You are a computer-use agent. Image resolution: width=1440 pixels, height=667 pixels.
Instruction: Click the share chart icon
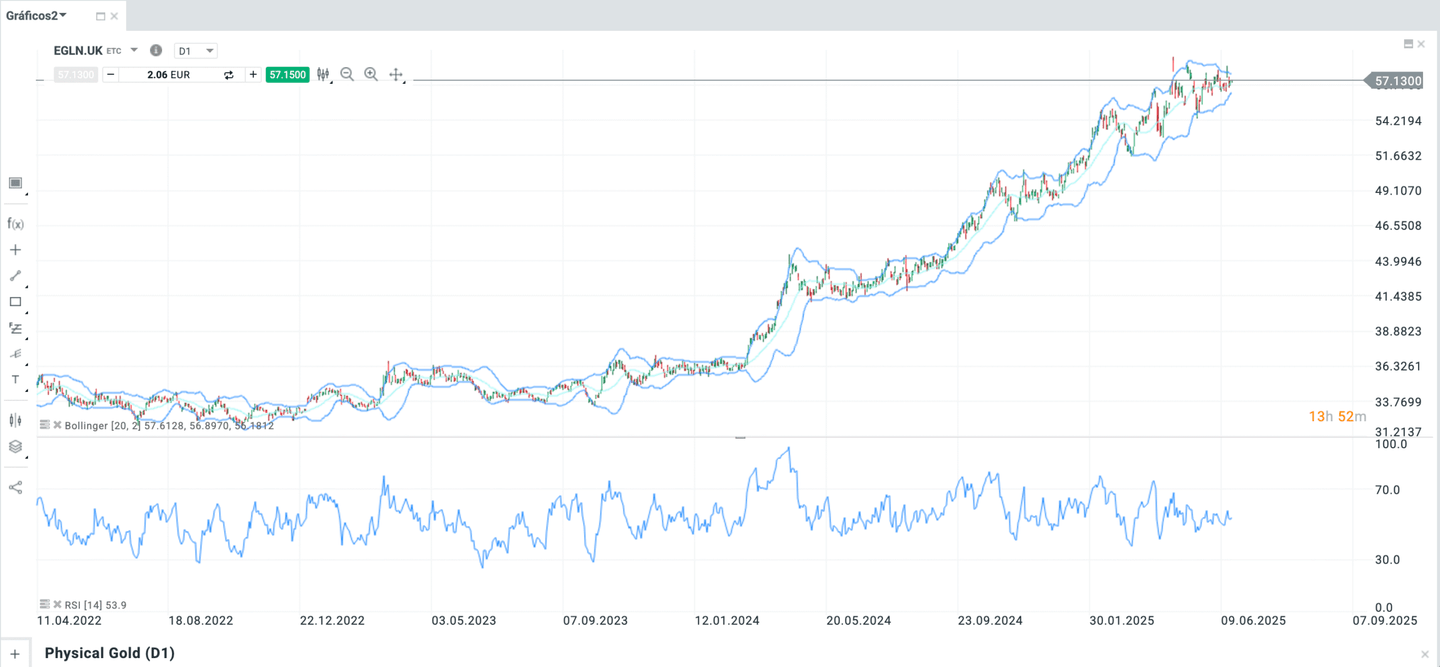click(x=15, y=488)
